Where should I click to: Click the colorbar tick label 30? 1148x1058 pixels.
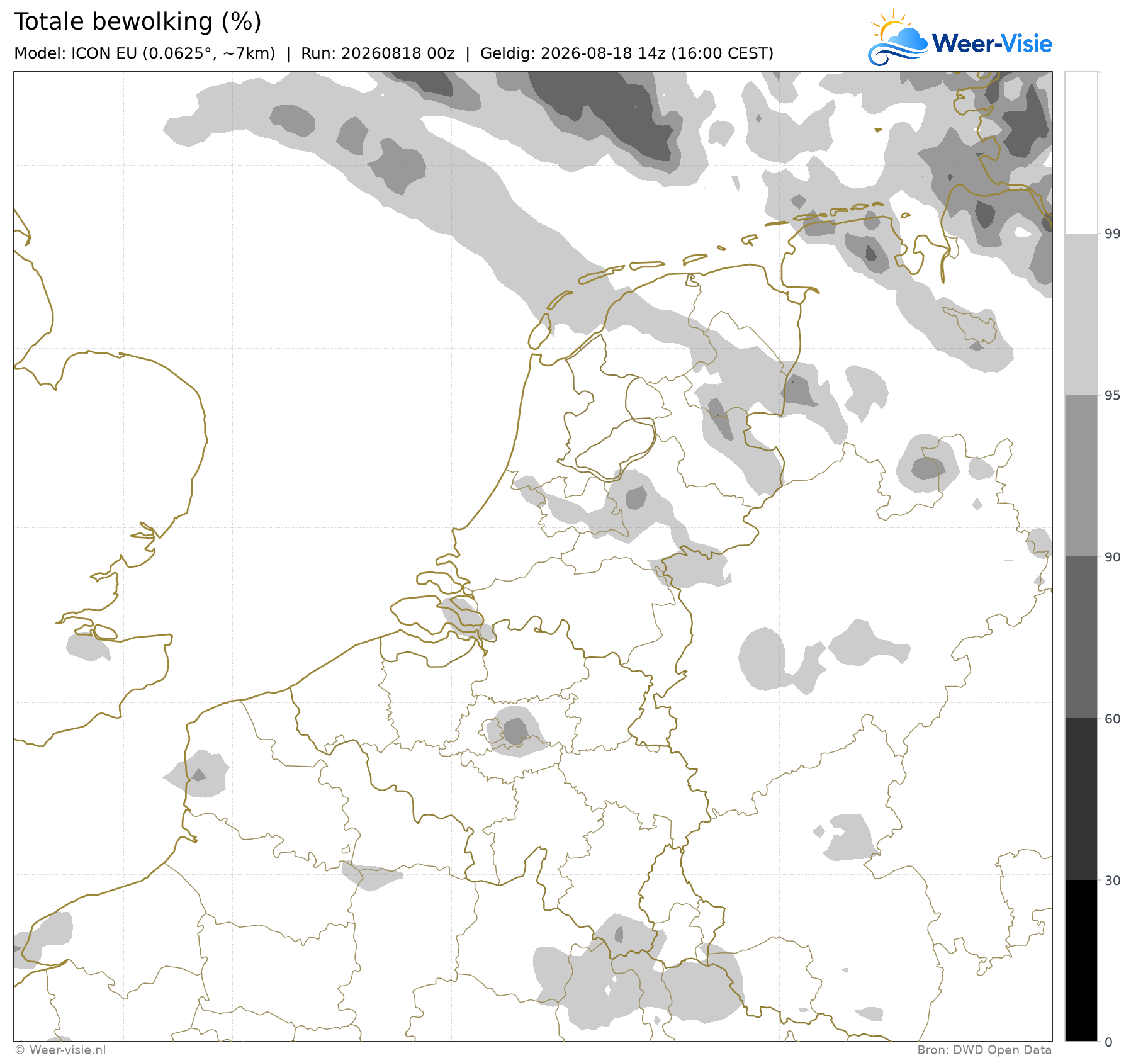pos(1113,880)
